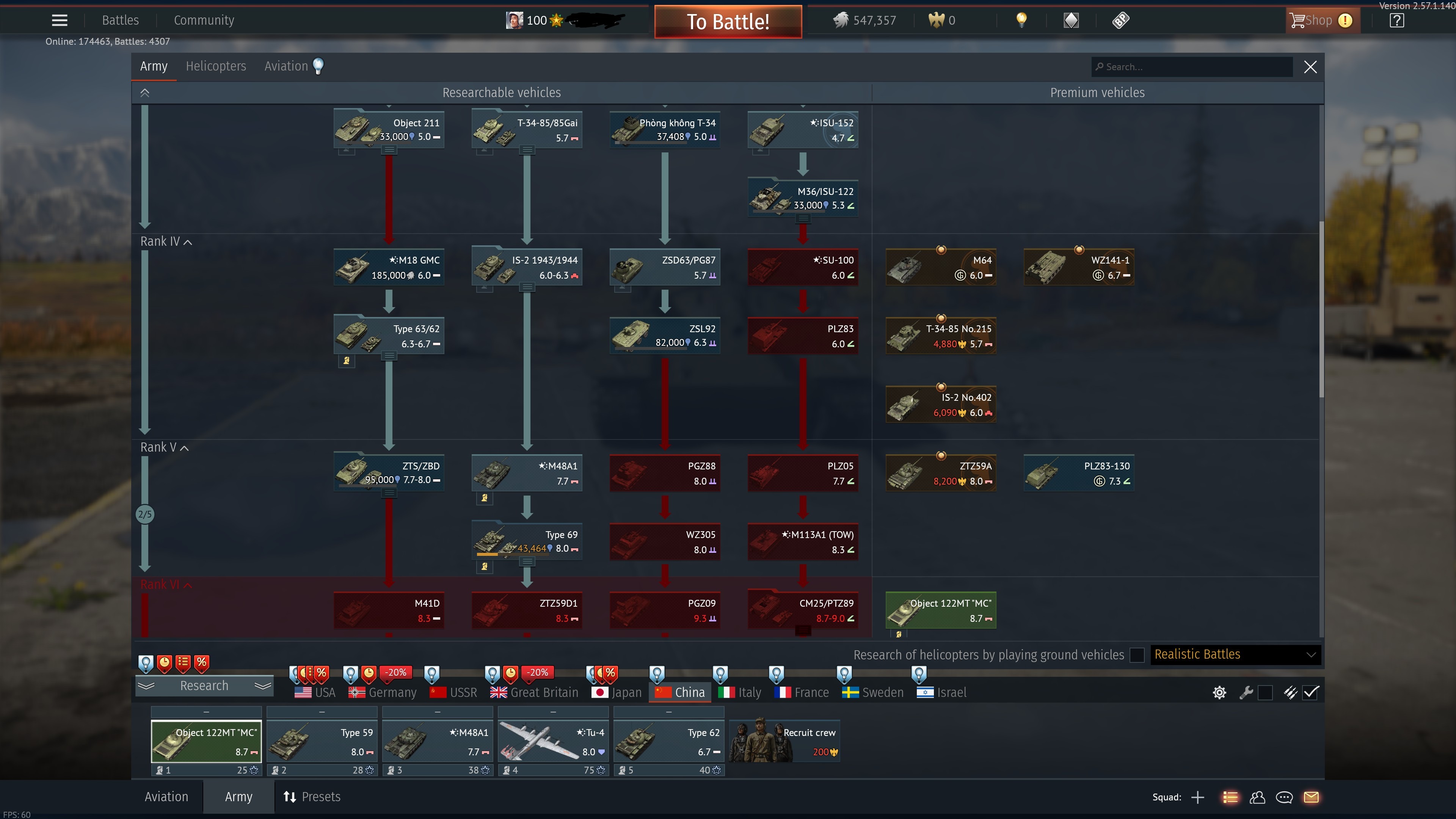
Task: Click the Search input field
Action: pyautogui.click(x=1192, y=67)
